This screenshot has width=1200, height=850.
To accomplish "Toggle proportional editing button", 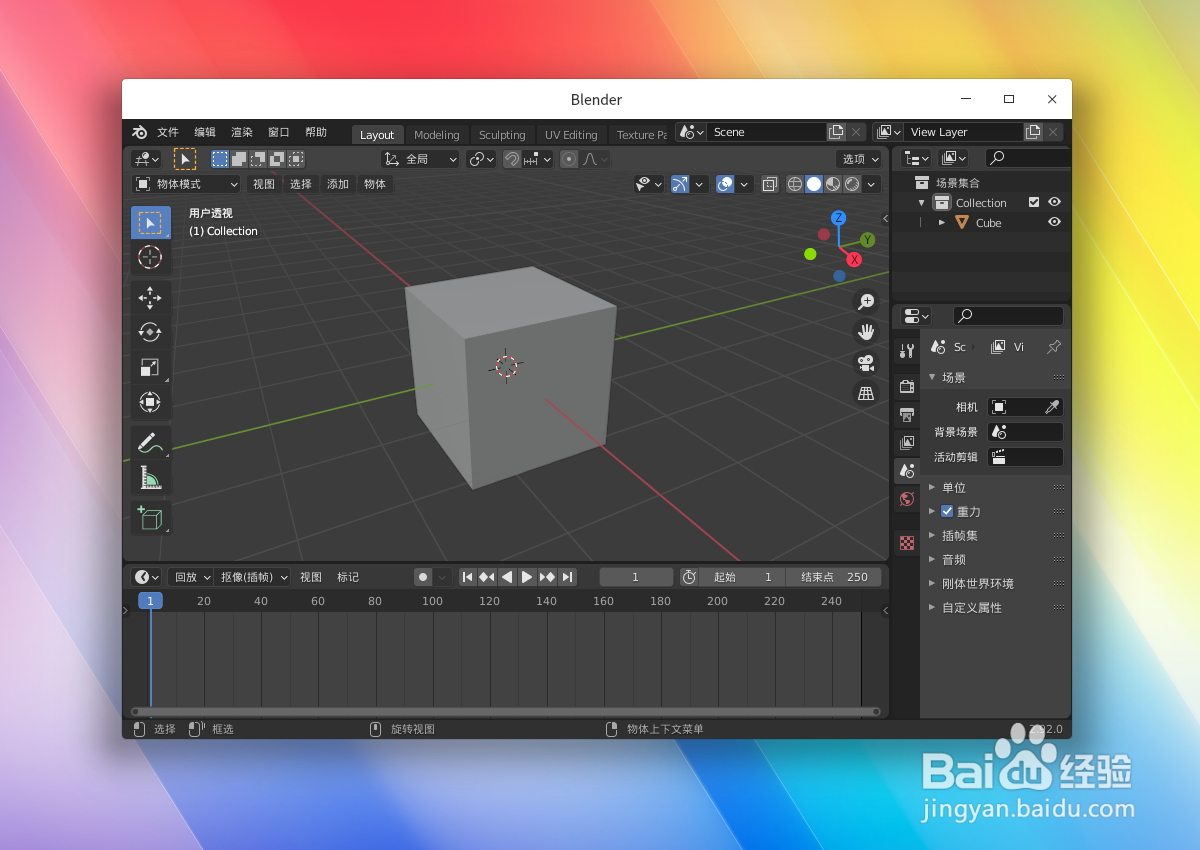I will click(569, 159).
